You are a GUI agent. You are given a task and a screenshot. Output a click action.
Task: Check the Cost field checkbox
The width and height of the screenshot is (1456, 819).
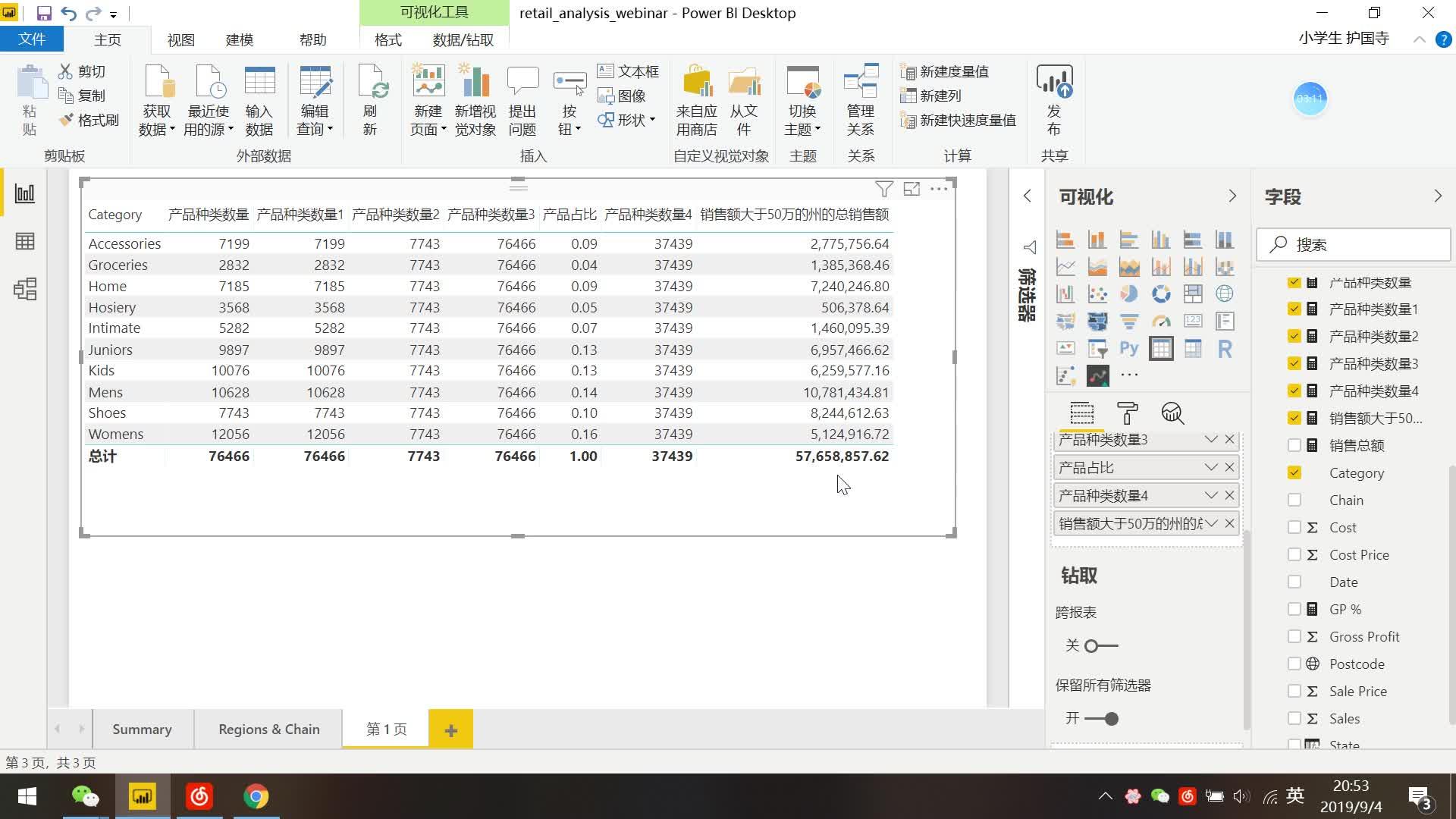tap(1294, 527)
